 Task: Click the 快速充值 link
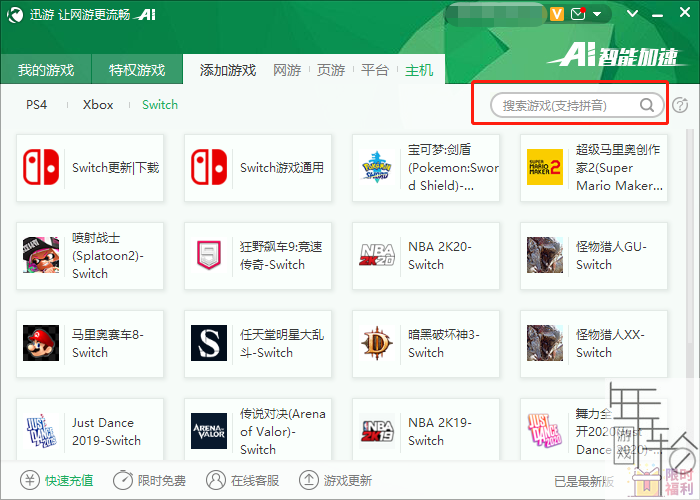[69, 481]
